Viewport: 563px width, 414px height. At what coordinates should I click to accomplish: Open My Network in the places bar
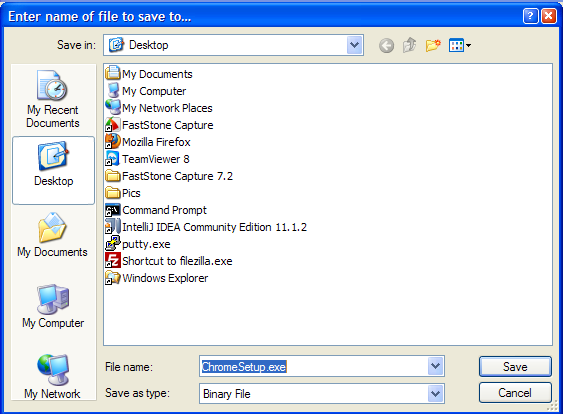52,377
